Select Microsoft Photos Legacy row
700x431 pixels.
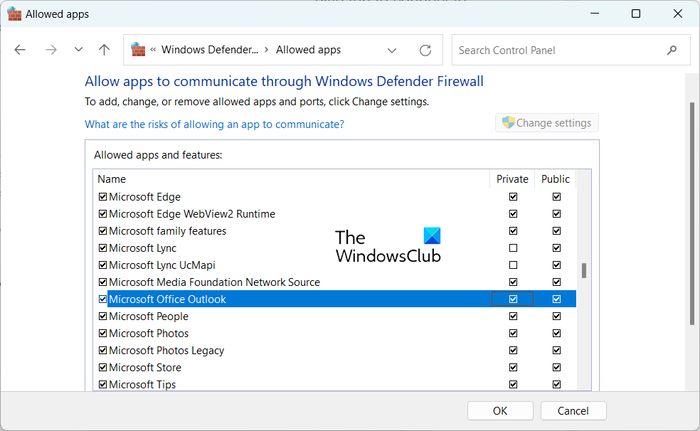[167, 350]
